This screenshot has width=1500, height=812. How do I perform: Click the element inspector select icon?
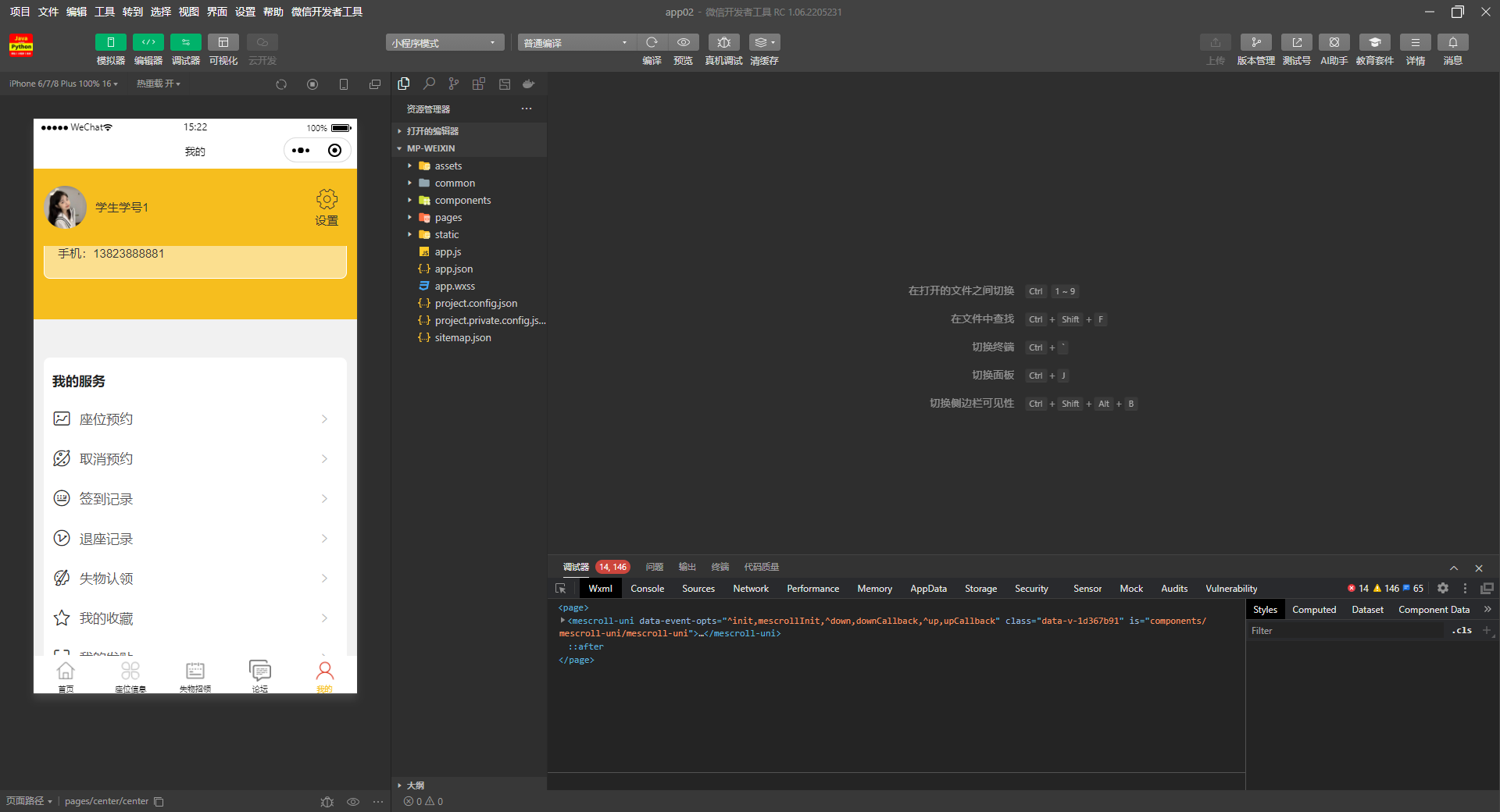tap(560, 589)
